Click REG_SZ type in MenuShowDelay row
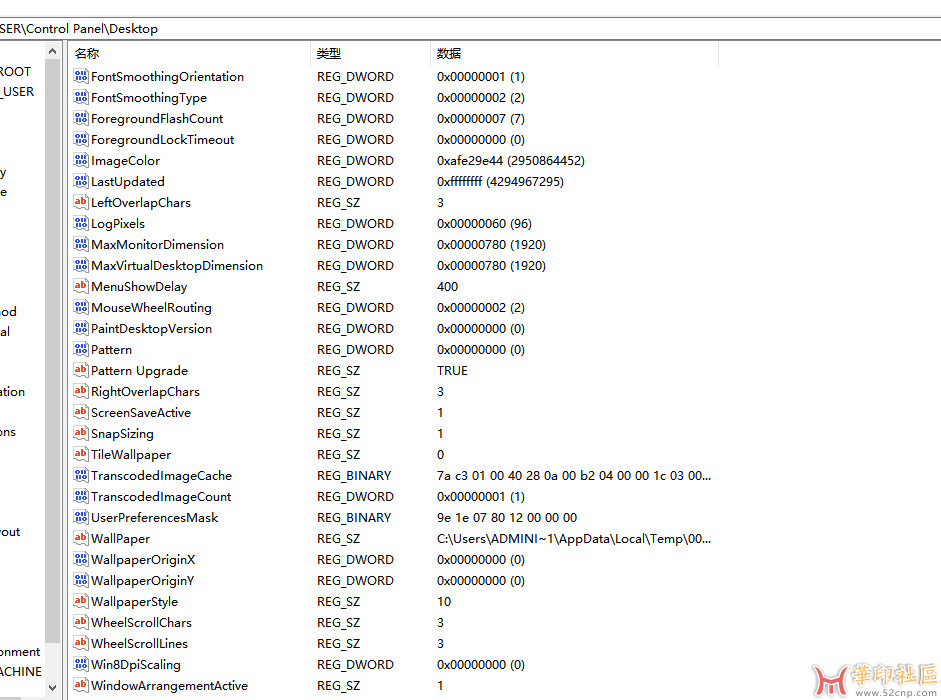Viewport: 941px width, 700px height. [338, 286]
